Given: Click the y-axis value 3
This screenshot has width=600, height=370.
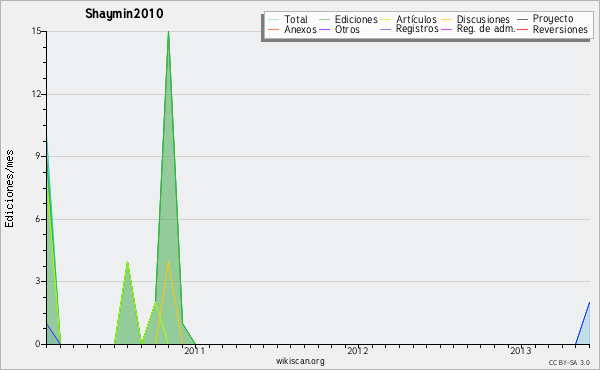Looking at the screenshot, I should point(38,281).
